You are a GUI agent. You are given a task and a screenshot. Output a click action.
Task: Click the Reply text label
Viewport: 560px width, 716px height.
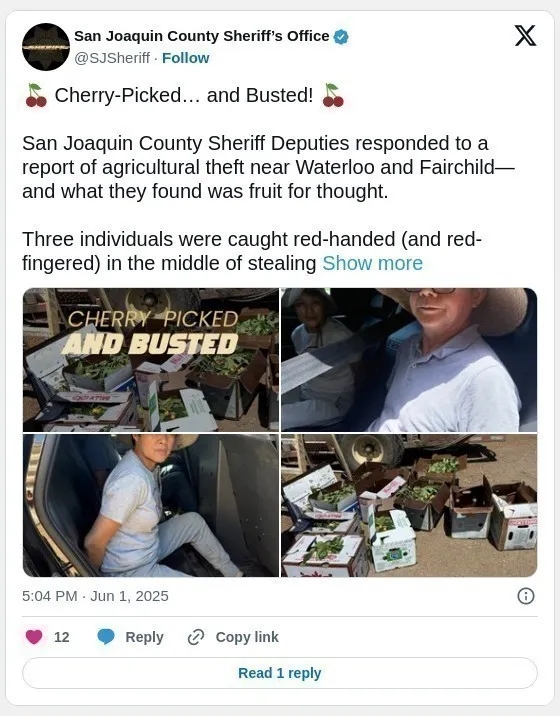[x=144, y=637]
